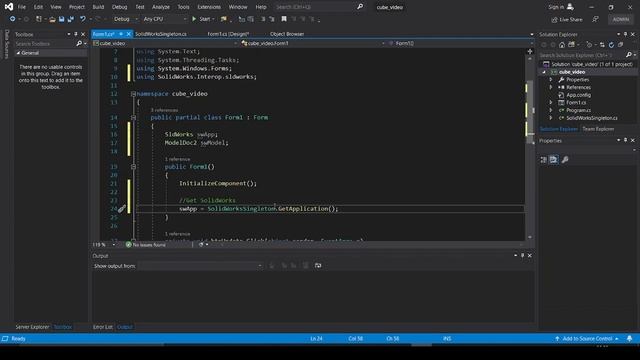The image size is (640, 360).
Task: Click the feedback icon next to Live Share
Action: (596, 19)
